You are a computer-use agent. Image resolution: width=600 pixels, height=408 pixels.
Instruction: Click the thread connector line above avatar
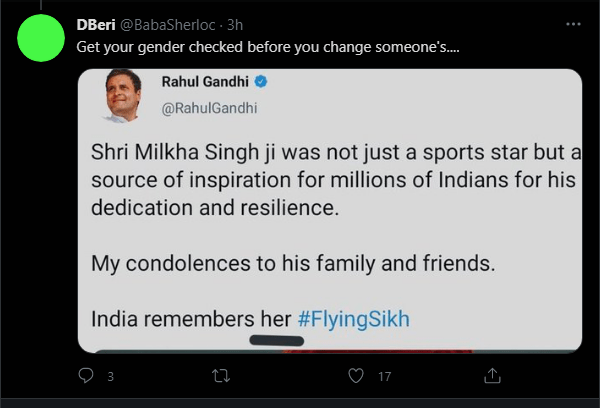tap(41, 5)
